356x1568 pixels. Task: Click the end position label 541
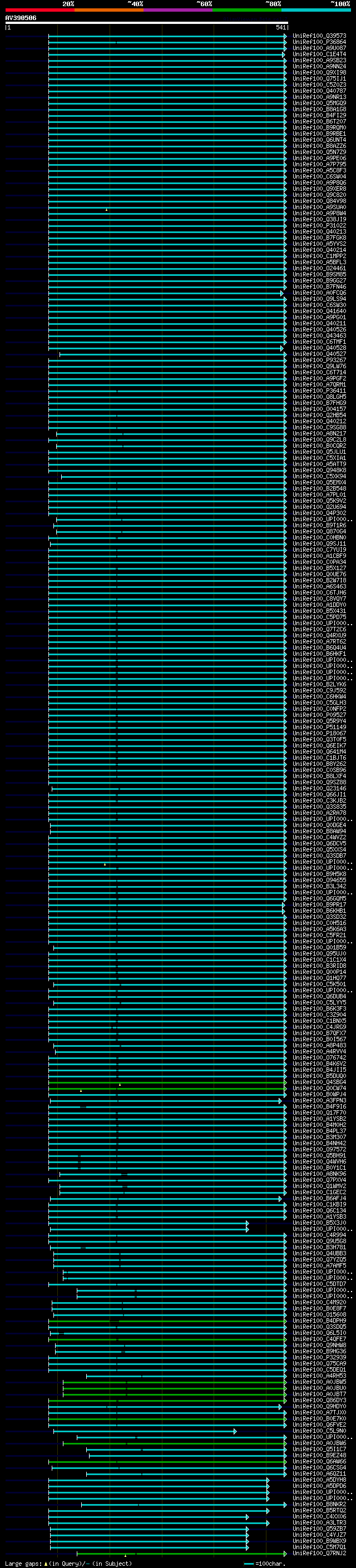coord(280,27)
